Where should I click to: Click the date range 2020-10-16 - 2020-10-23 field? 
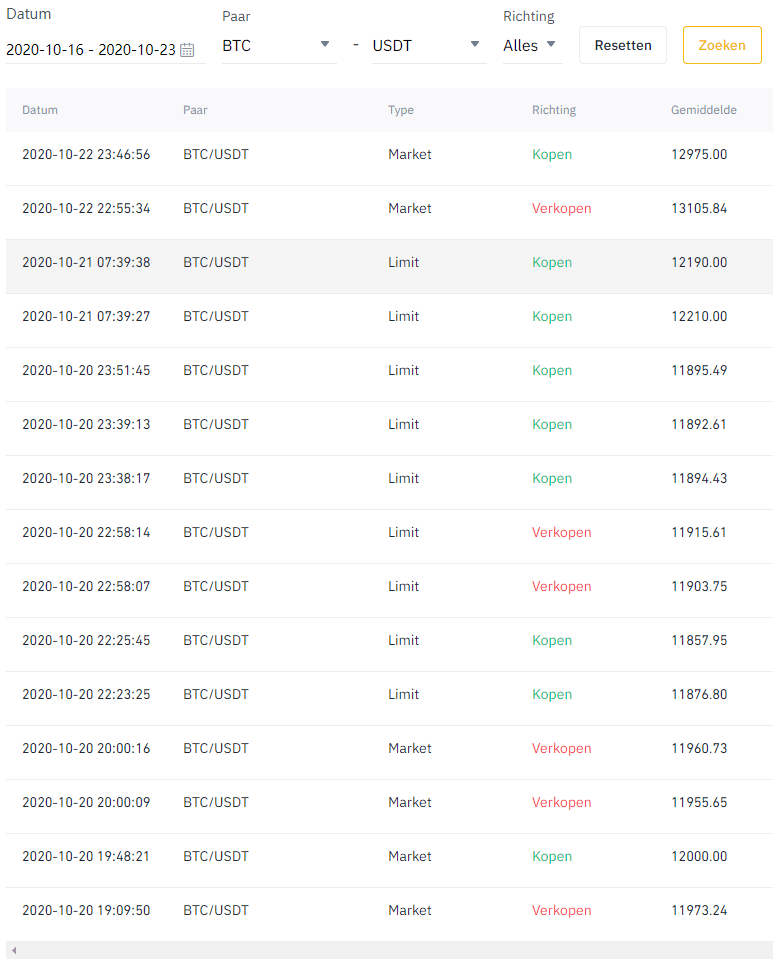[x=91, y=50]
